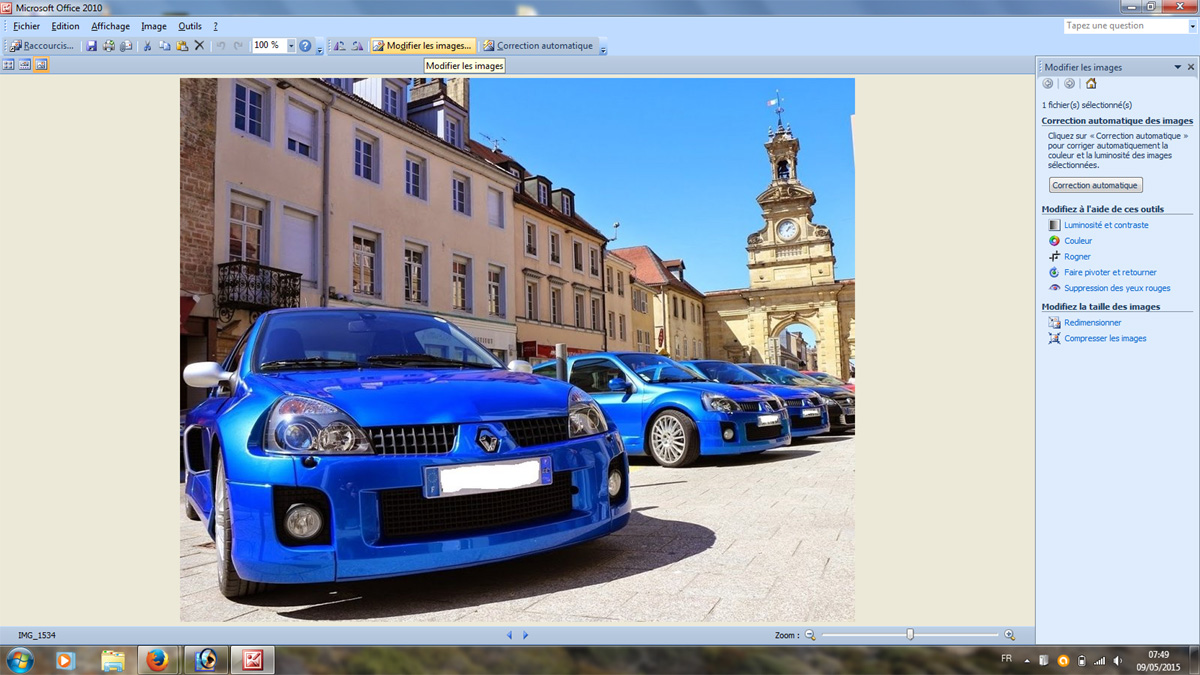Screen dimensions: 1200x675
Task: Click the Print icon in toolbar
Action: (x=109, y=46)
